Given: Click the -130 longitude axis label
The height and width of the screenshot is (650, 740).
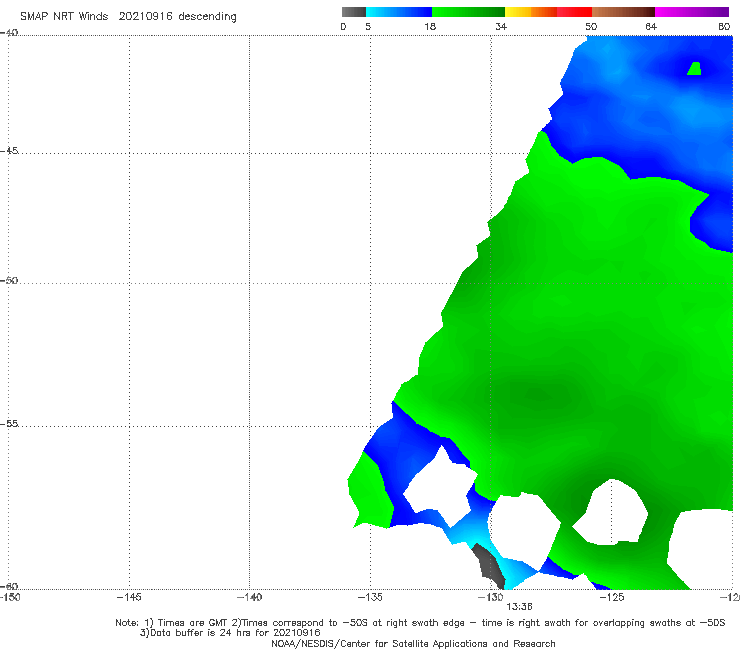Looking at the screenshot, I should [x=491, y=597].
